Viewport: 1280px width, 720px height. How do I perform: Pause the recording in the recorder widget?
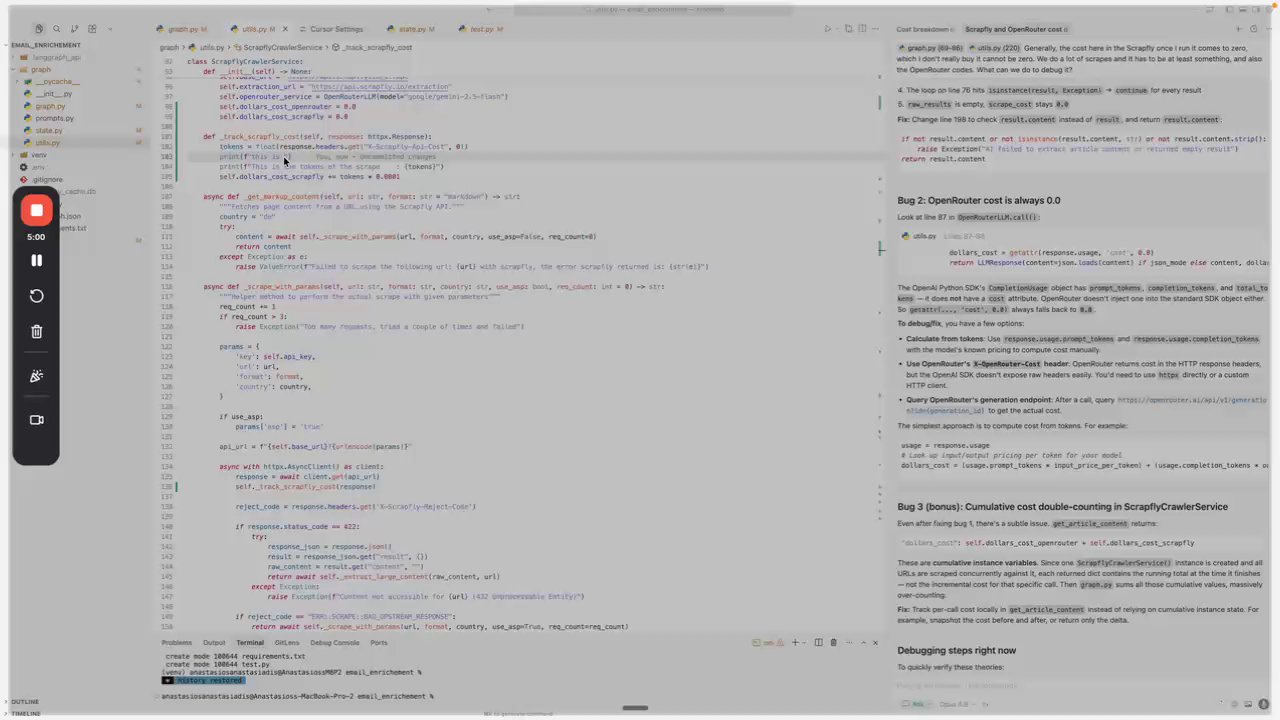click(36, 260)
